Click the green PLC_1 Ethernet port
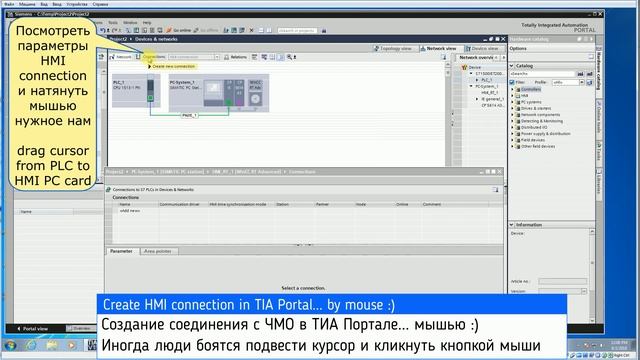The image size is (640, 360). click(x=150, y=98)
